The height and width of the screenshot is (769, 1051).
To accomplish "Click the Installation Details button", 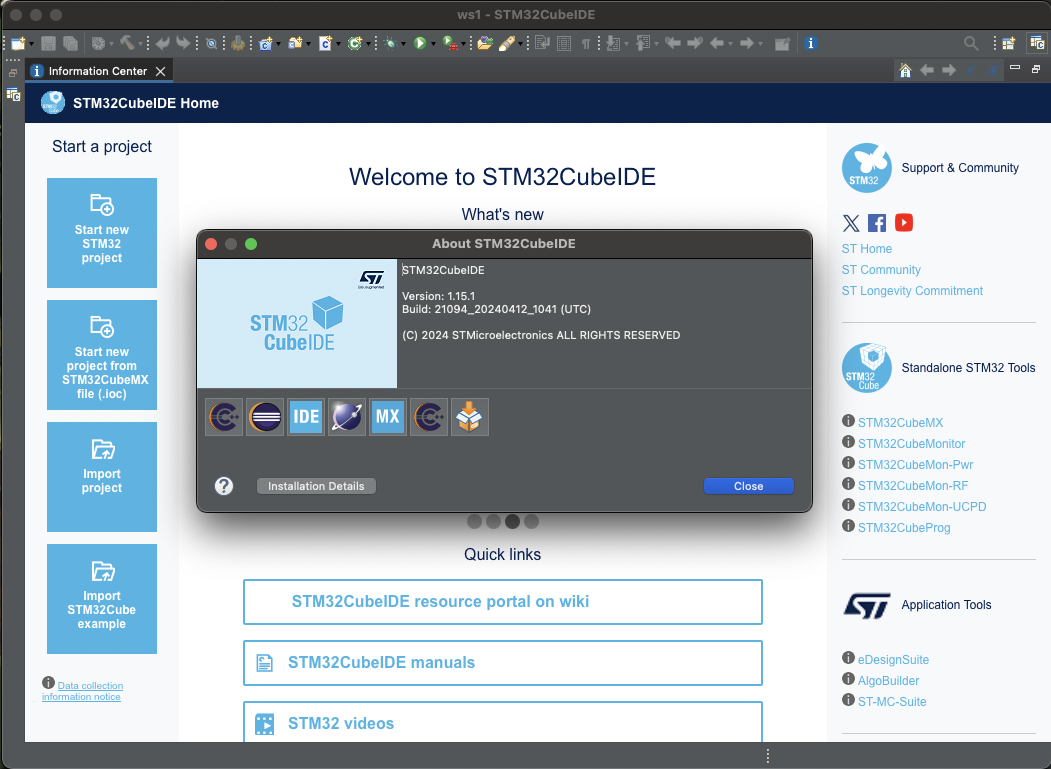I will [x=316, y=486].
